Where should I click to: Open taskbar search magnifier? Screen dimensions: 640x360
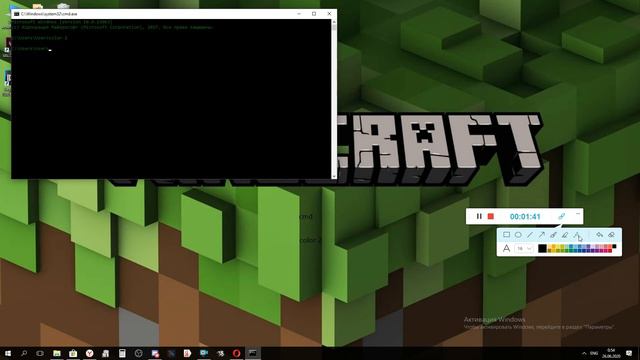(24, 353)
